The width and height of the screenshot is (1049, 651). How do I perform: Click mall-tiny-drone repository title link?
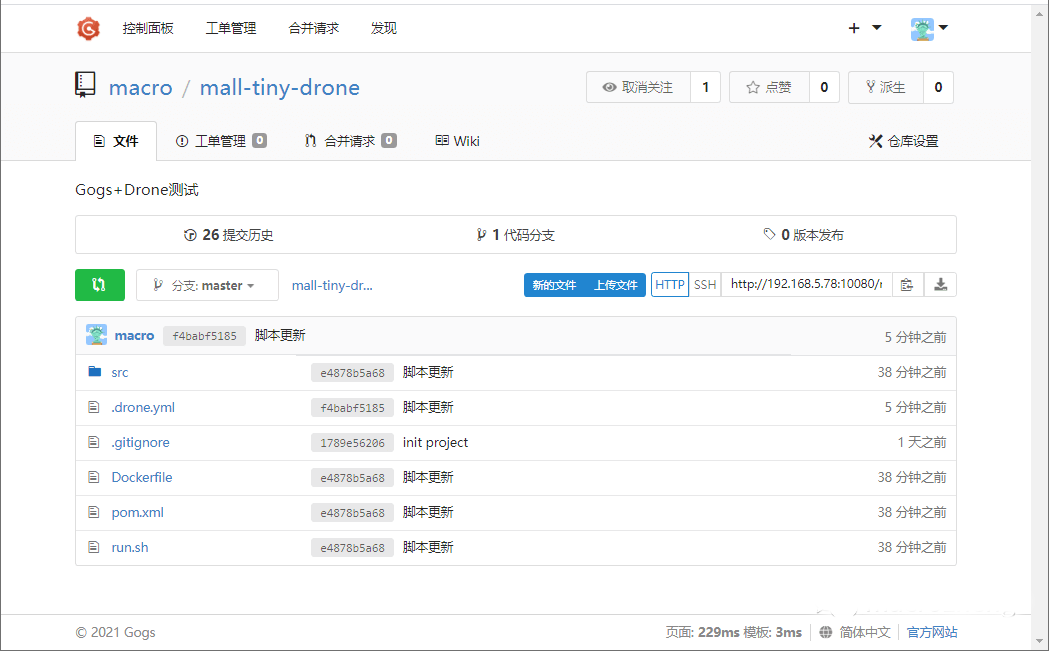click(280, 88)
